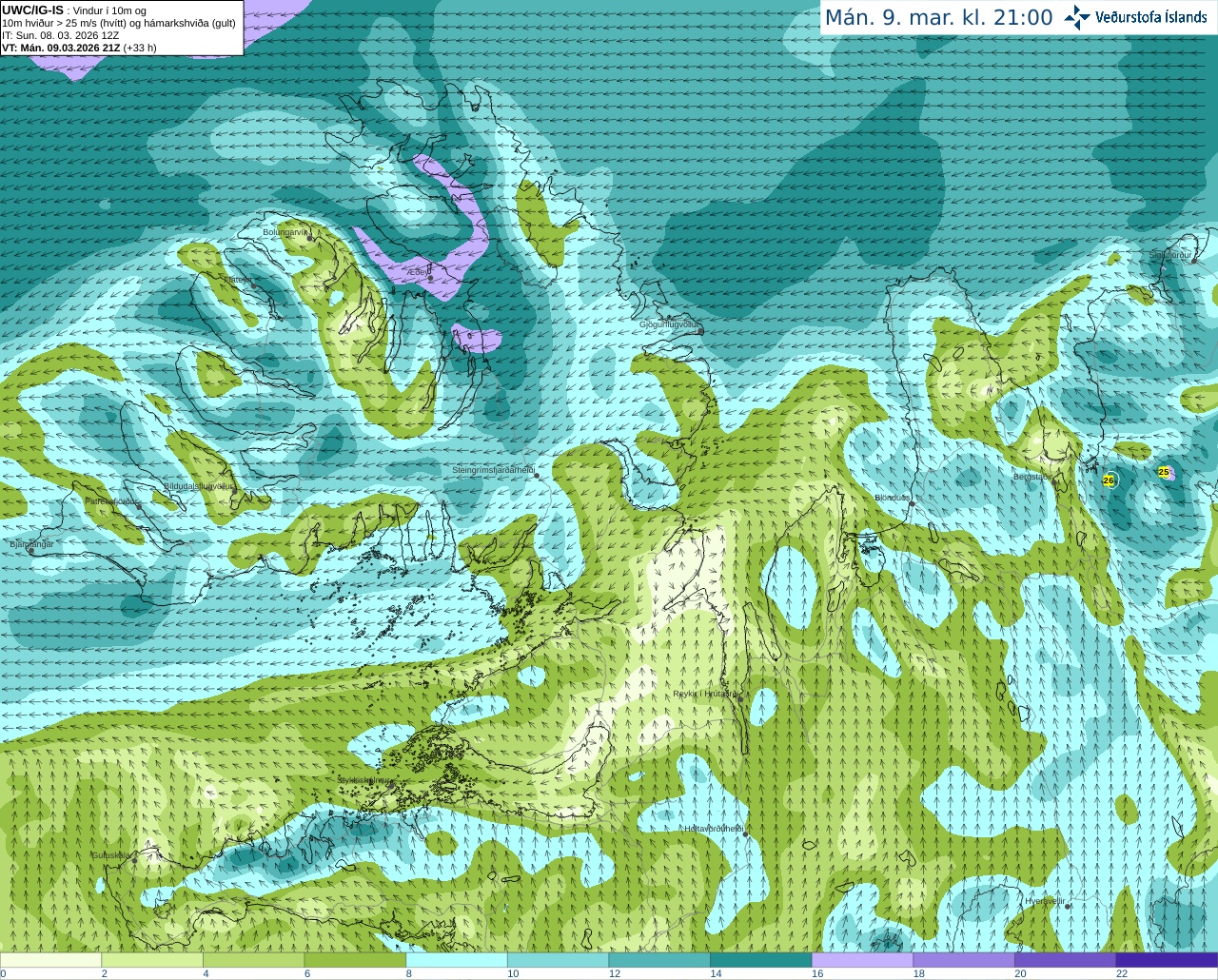The image size is (1218, 980).
Task: Click the Bolungarvík station label
Action: click(x=285, y=231)
